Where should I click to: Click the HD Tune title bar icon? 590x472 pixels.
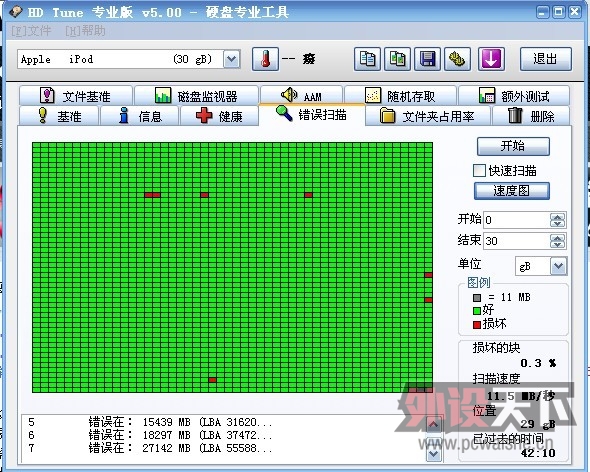(15, 12)
